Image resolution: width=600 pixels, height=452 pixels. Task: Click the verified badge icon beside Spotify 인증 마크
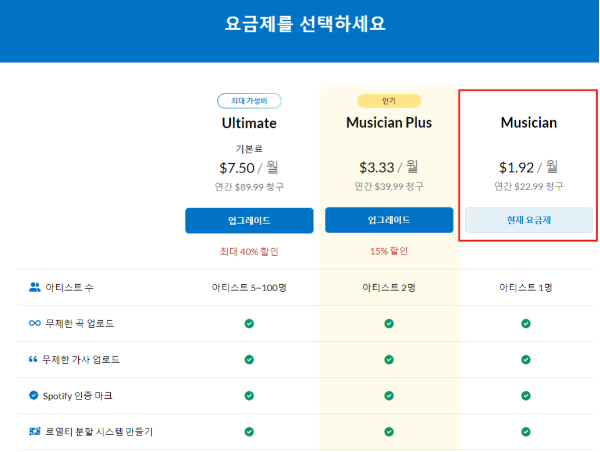[x=34, y=395]
